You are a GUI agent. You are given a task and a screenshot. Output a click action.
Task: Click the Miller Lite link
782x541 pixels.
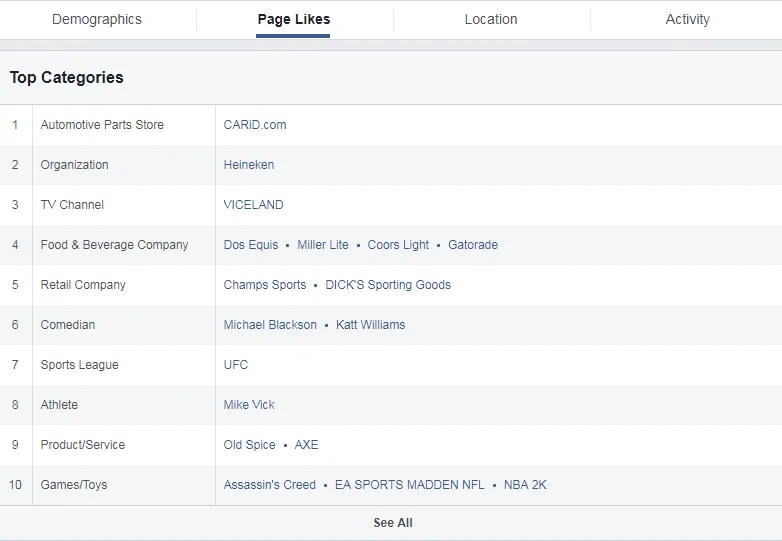tap(323, 245)
